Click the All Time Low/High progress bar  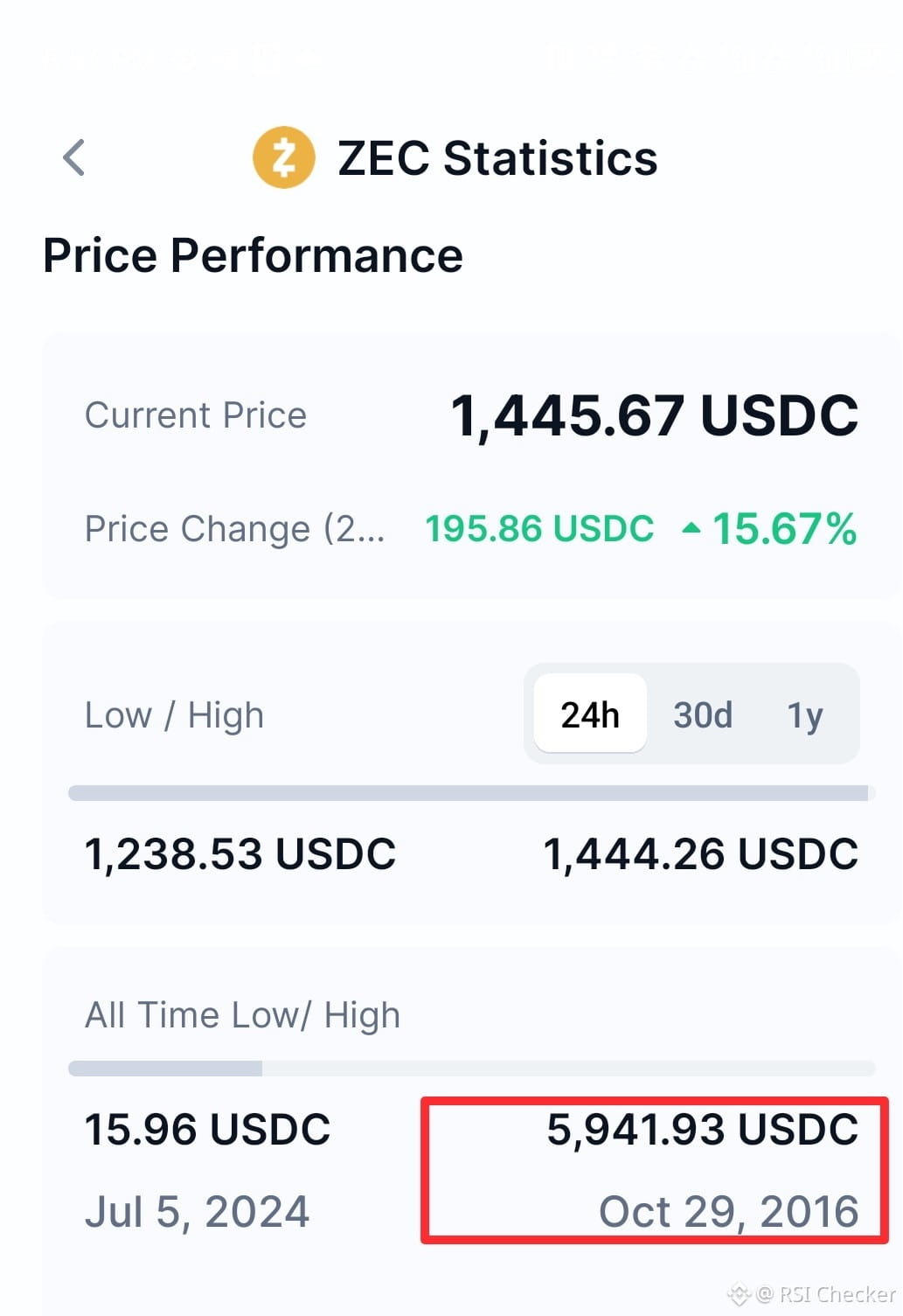472,1069
